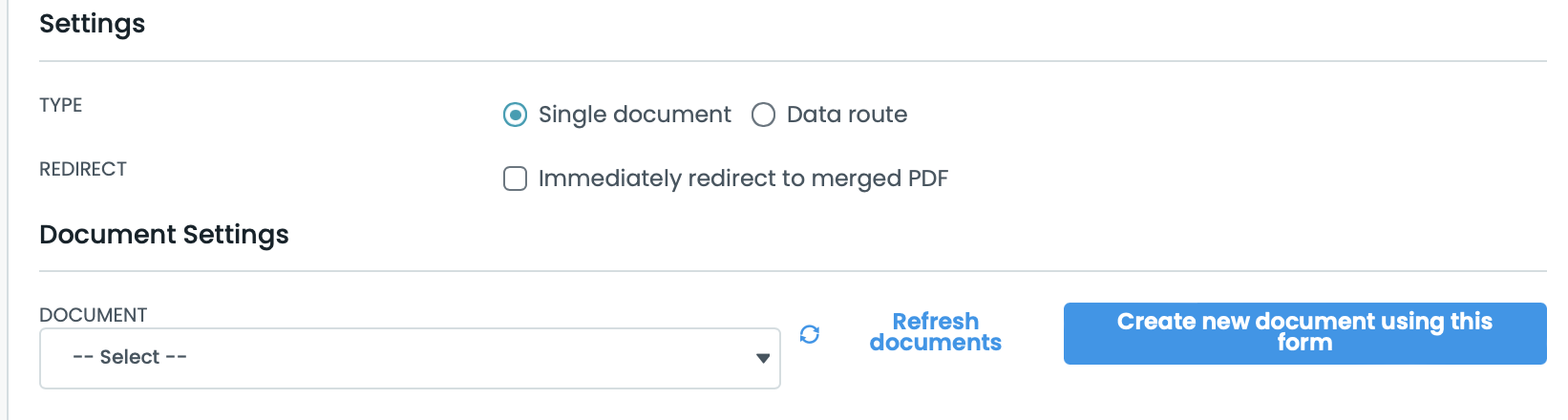
Task: Click the "Single document" label text
Action: click(x=634, y=115)
